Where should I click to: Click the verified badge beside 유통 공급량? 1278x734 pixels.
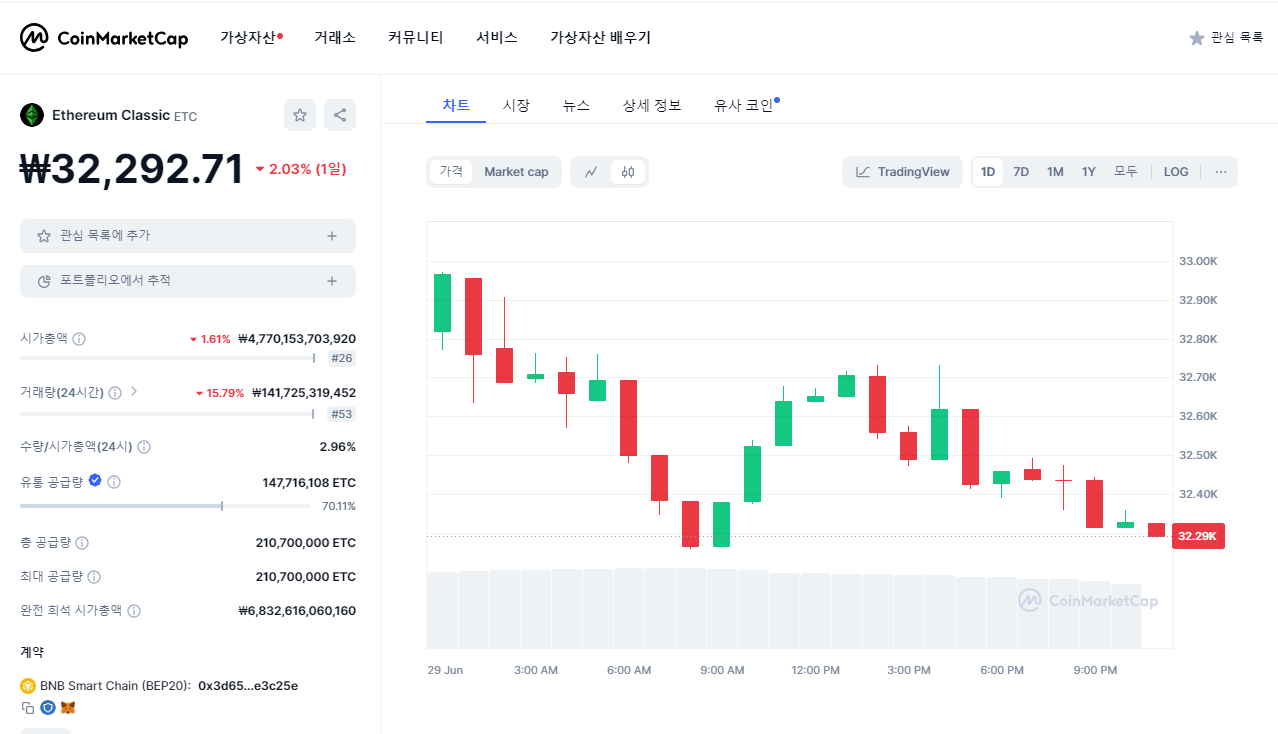(x=95, y=481)
